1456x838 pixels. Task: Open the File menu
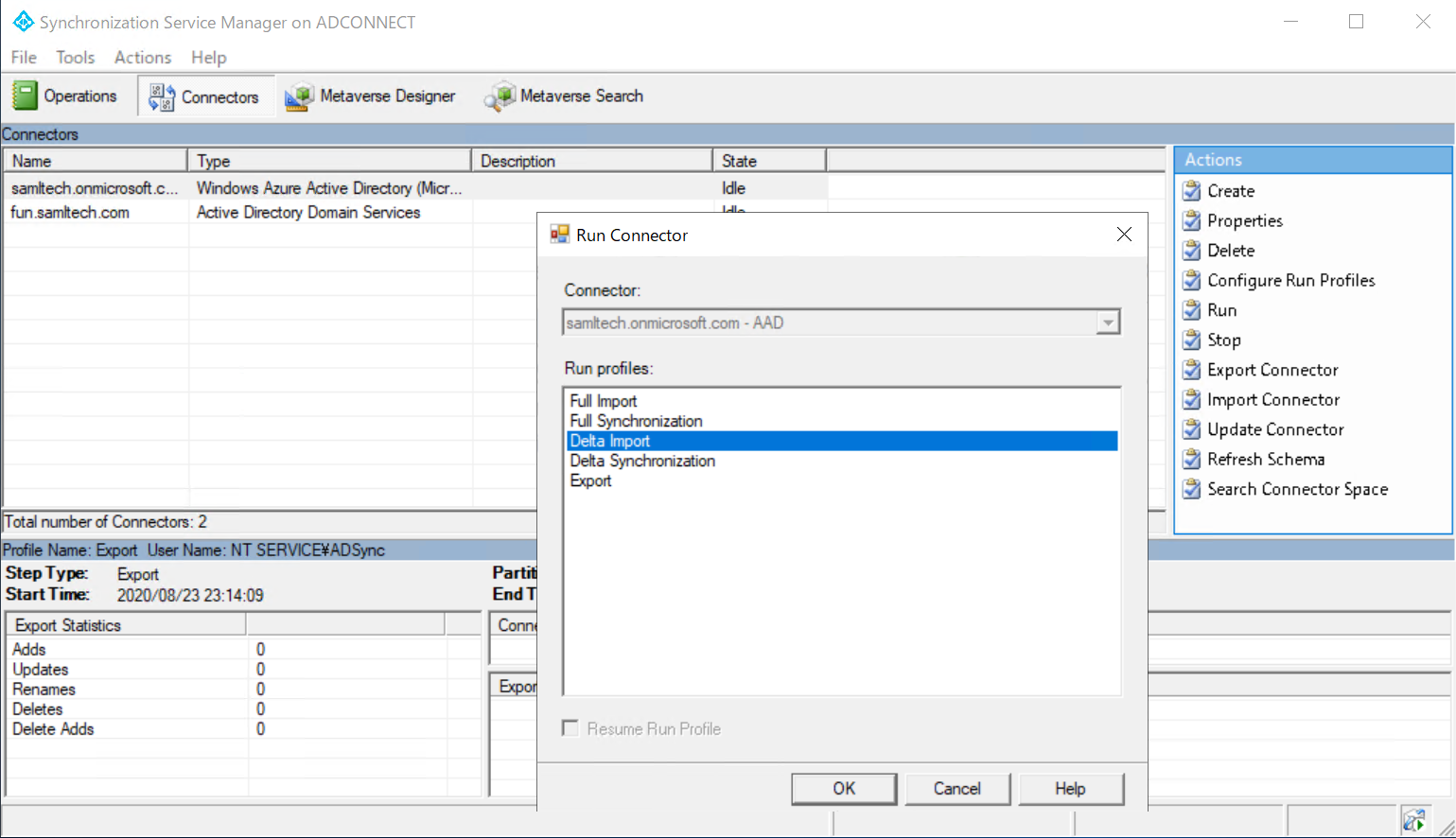click(x=24, y=58)
